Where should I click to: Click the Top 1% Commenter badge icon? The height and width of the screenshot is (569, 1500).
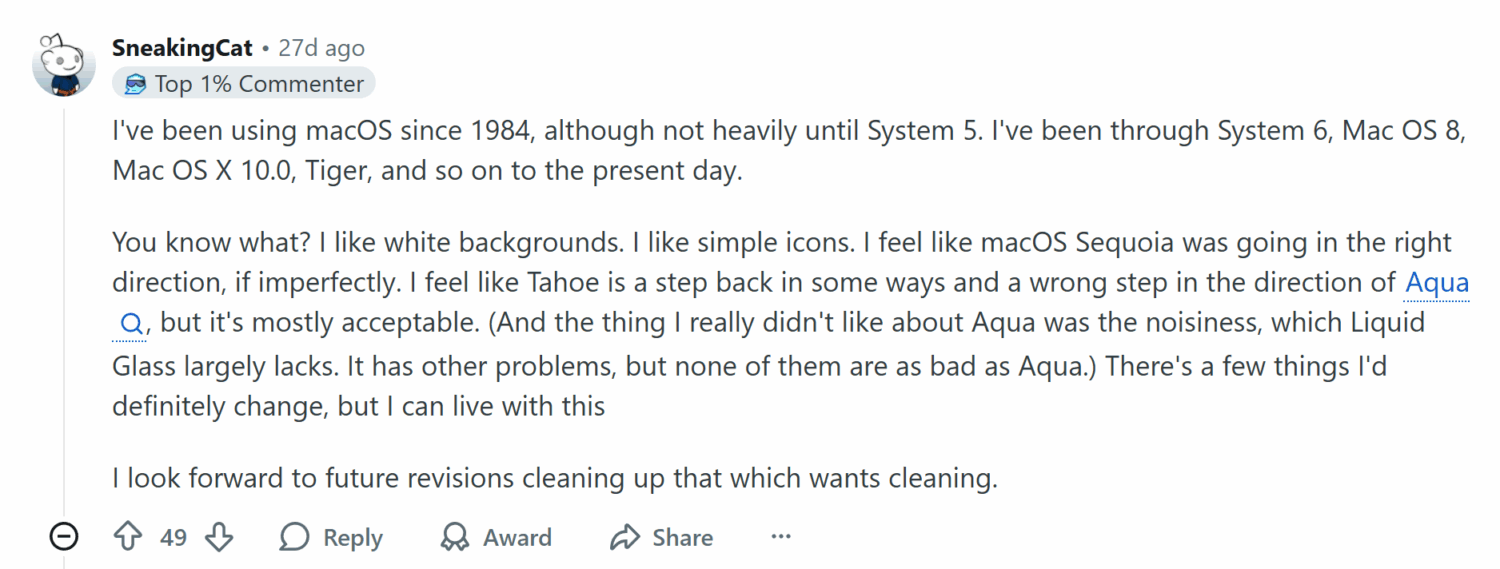(x=135, y=84)
